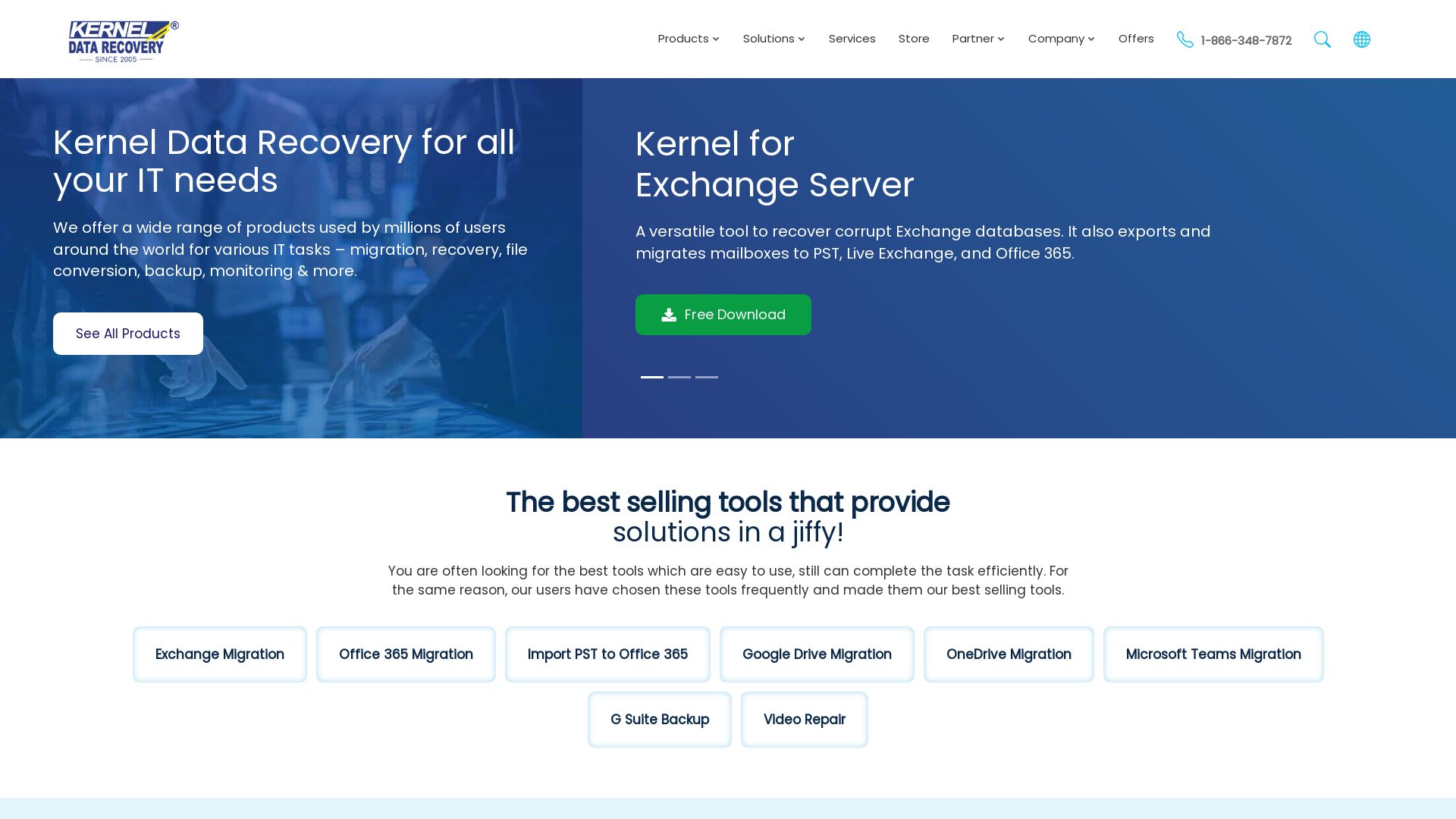This screenshot has height=819, width=1456.
Task: Click the Google Drive Migration link
Action: coord(816,654)
